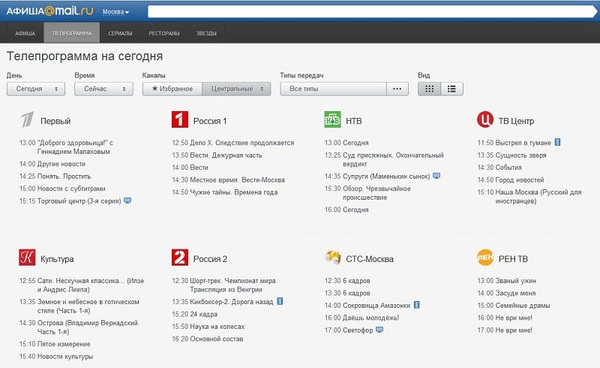Click the СТС-Москва channel logo
The image size is (600, 368).
(333, 257)
